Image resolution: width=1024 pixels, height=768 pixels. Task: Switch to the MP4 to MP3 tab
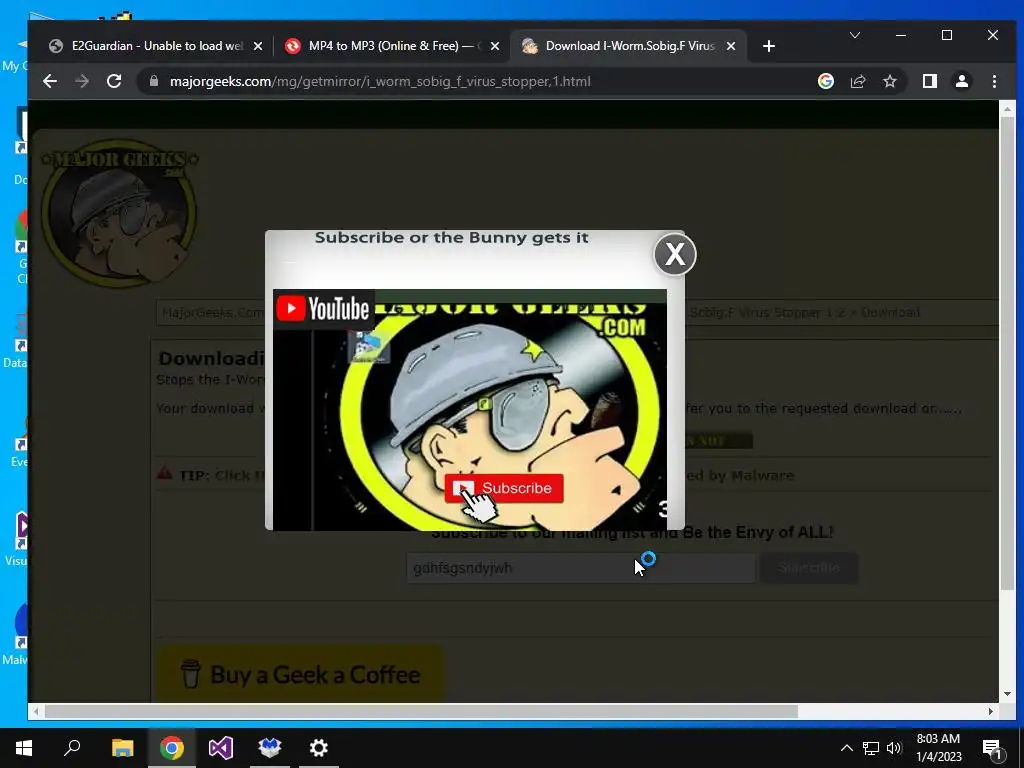[x=392, y=46]
